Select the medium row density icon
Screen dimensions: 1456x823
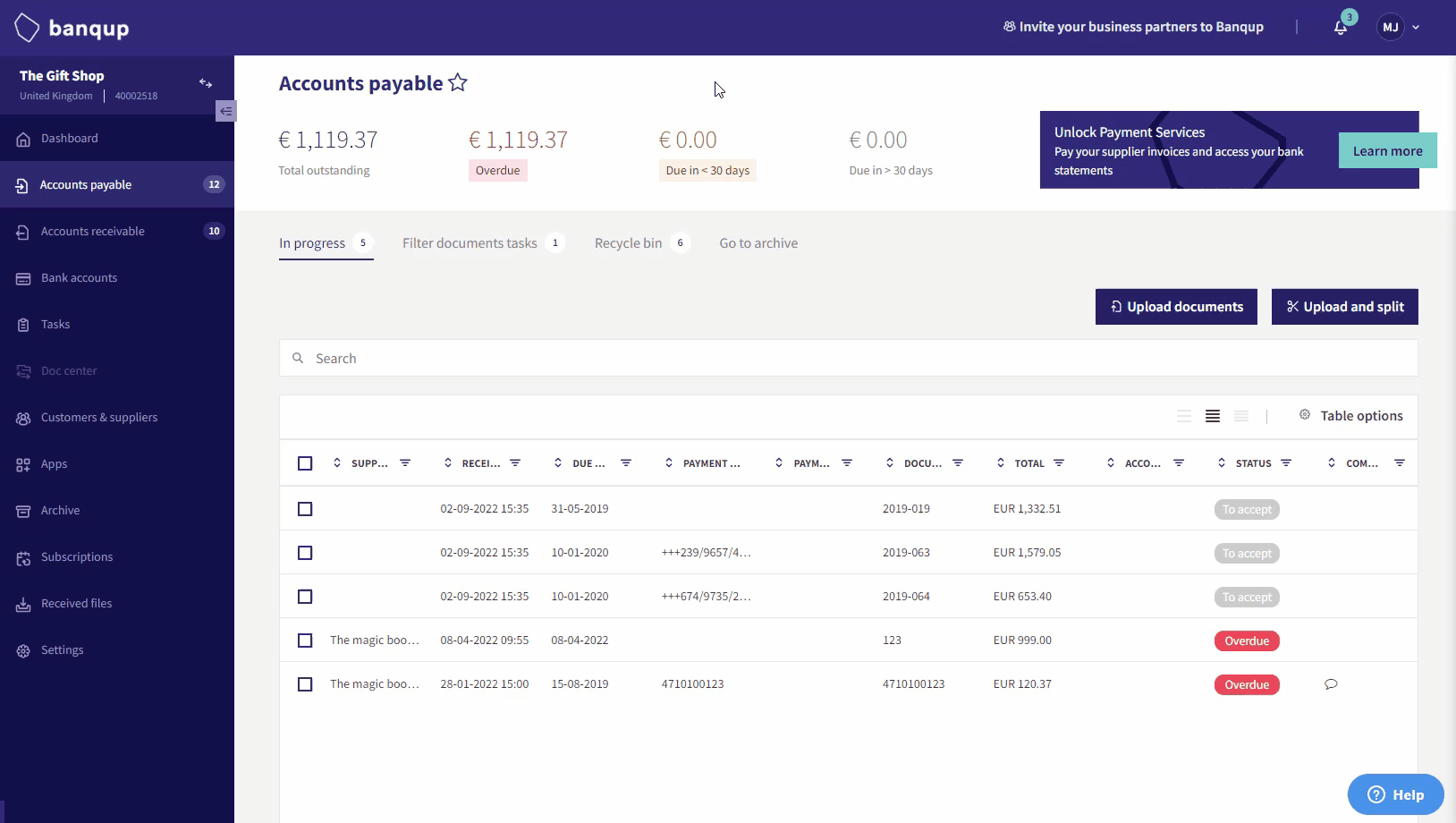(x=1213, y=416)
